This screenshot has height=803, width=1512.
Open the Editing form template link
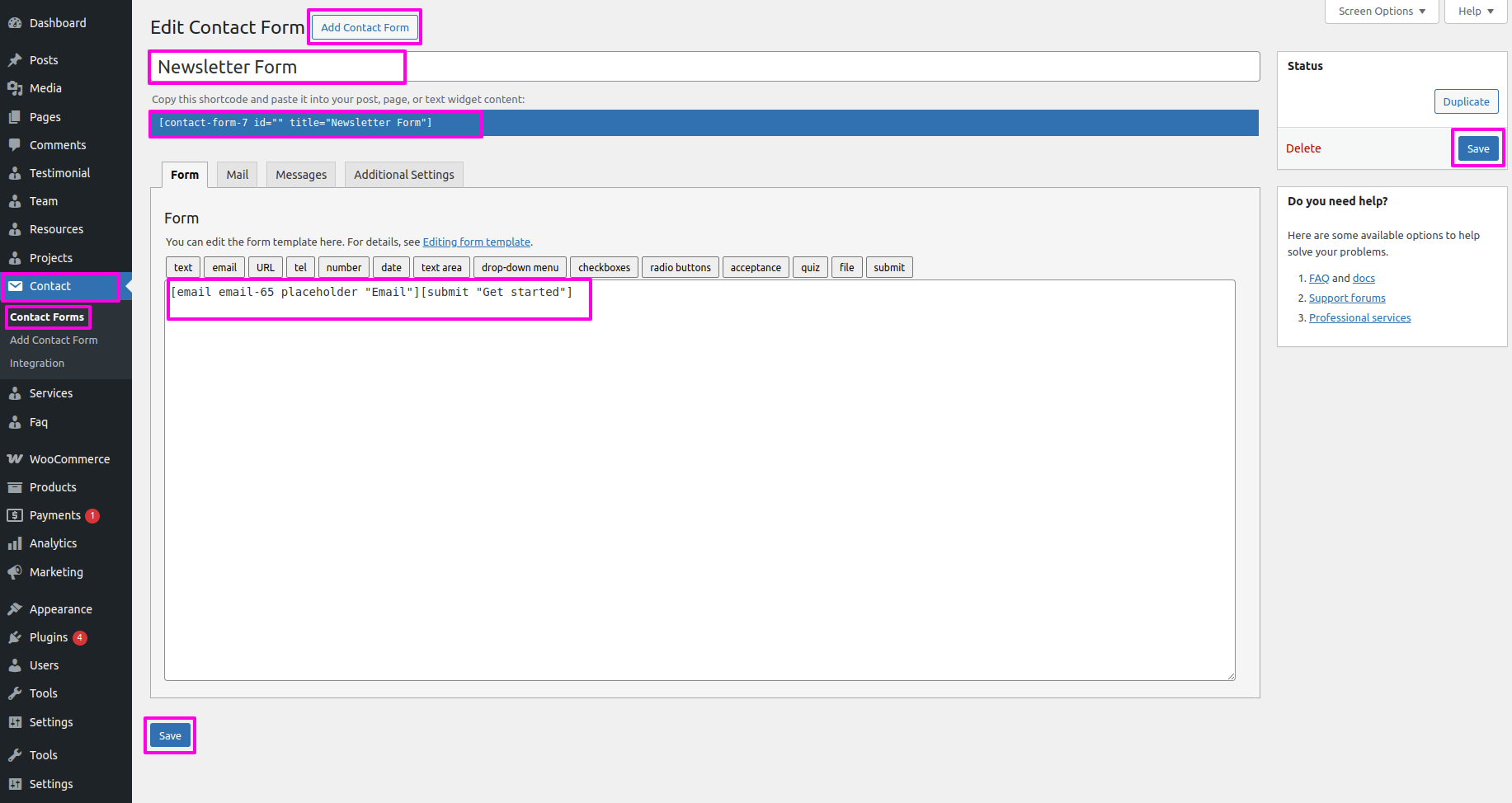[476, 242]
